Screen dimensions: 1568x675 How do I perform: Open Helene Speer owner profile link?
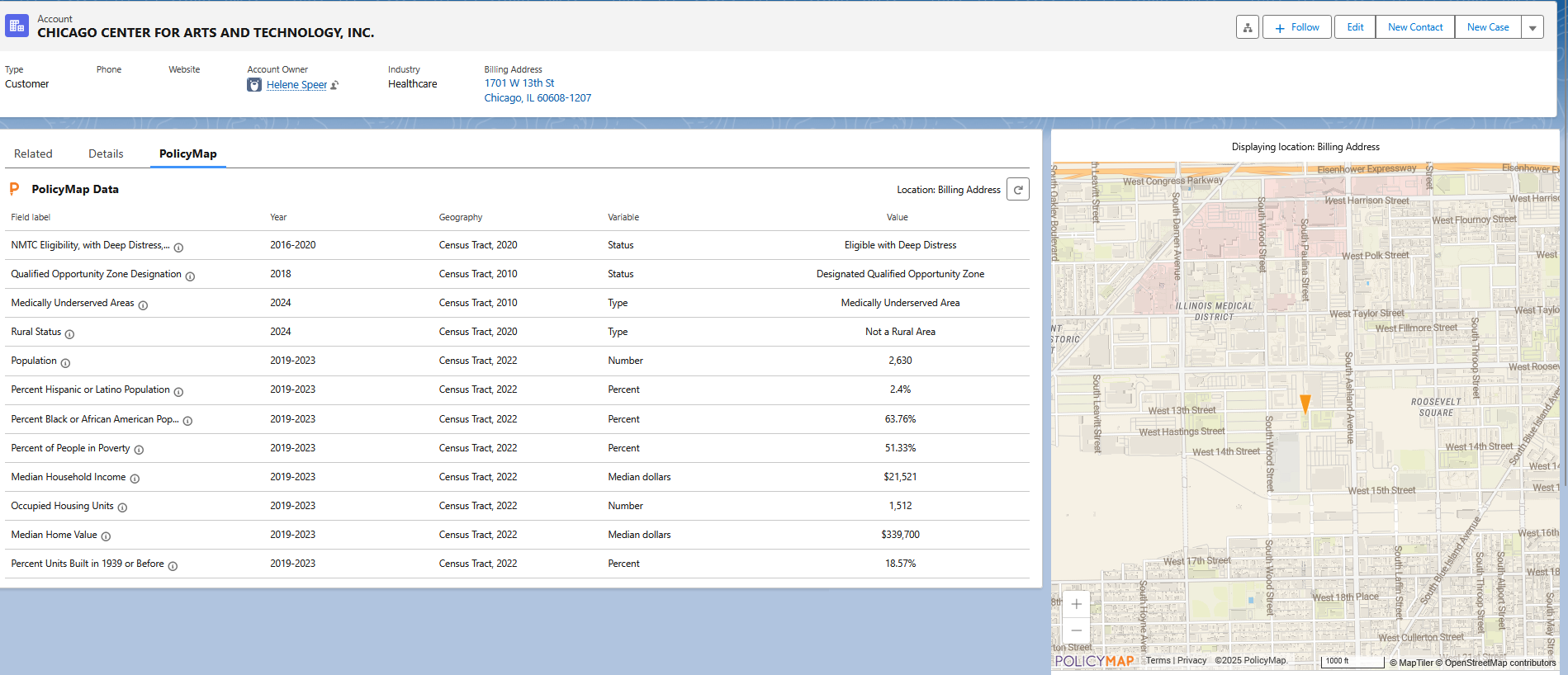pyautogui.click(x=296, y=85)
